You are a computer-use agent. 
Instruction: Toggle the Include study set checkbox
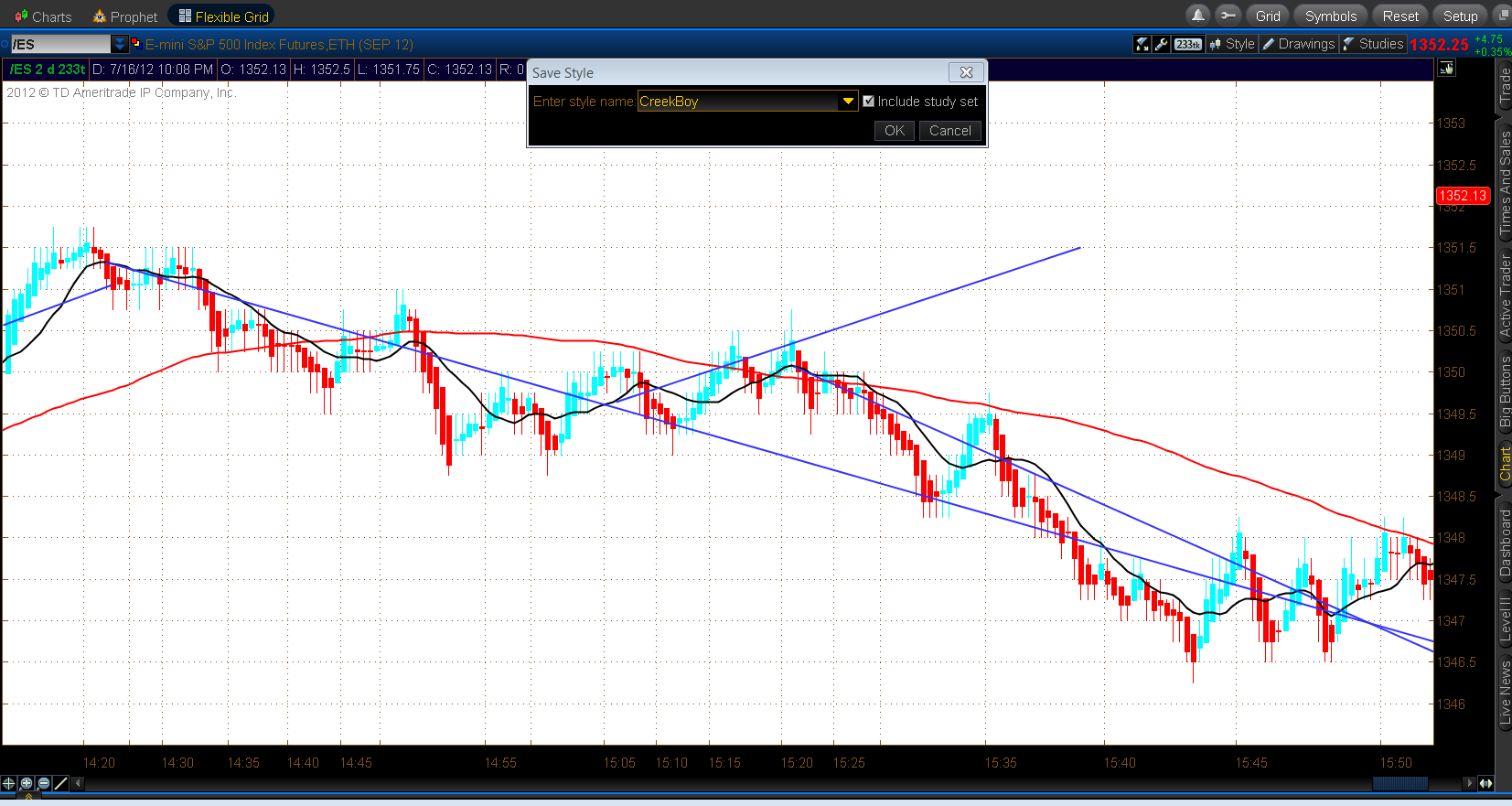pyautogui.click(x=869, y=102)
